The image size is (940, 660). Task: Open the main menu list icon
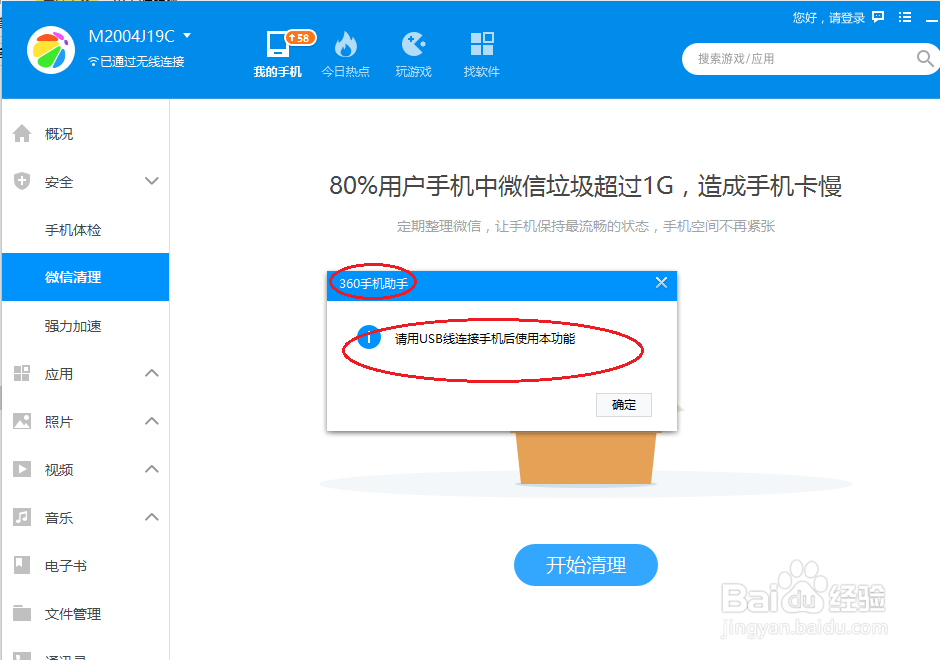click(x=905, y=17)
